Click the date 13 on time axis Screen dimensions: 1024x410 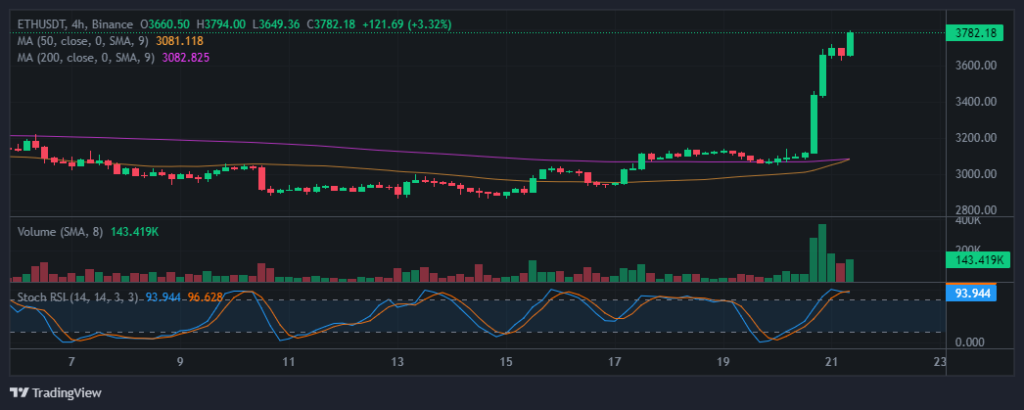click(397, 361)
